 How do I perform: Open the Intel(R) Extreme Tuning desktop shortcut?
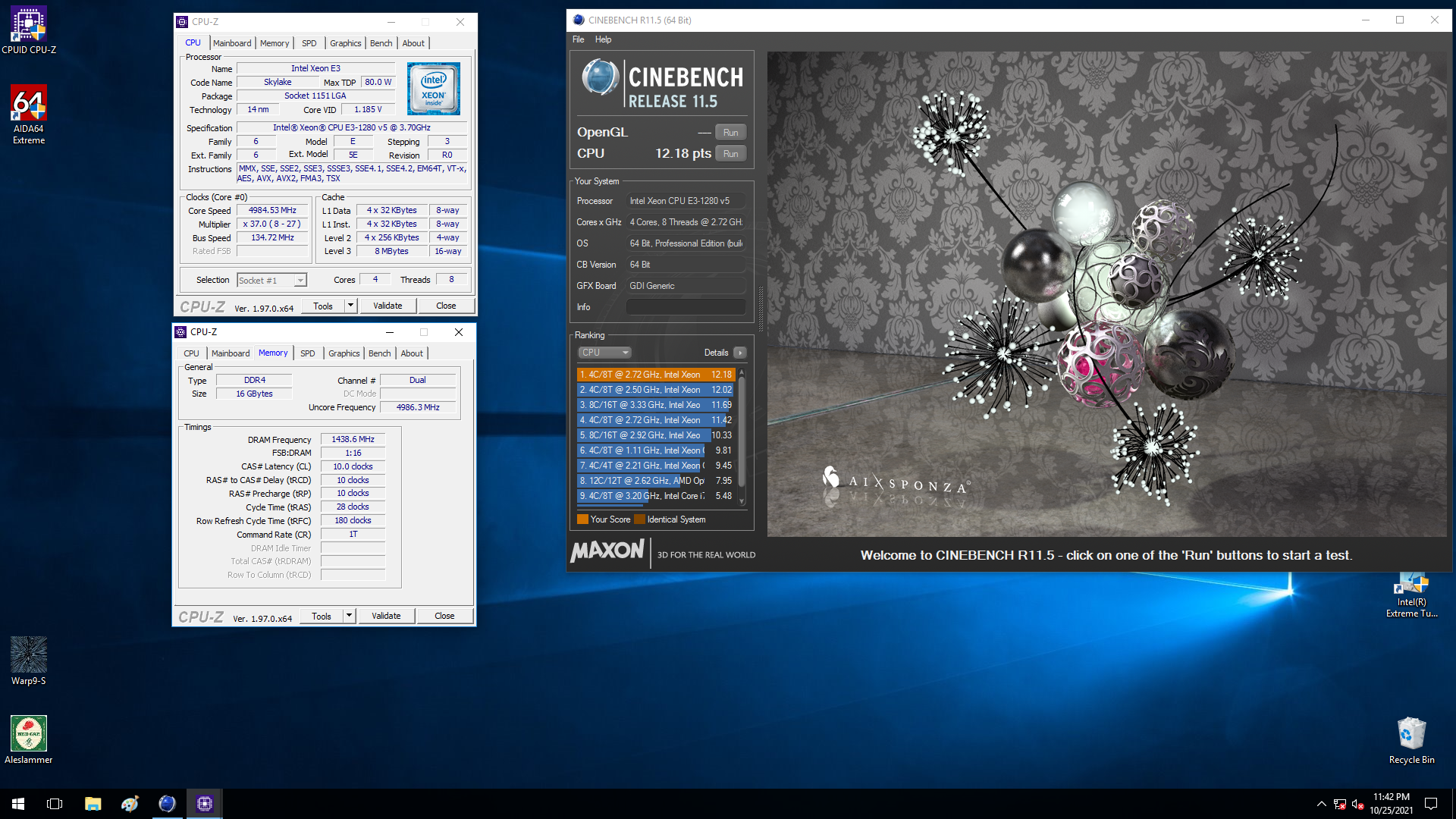[1411, 596]
